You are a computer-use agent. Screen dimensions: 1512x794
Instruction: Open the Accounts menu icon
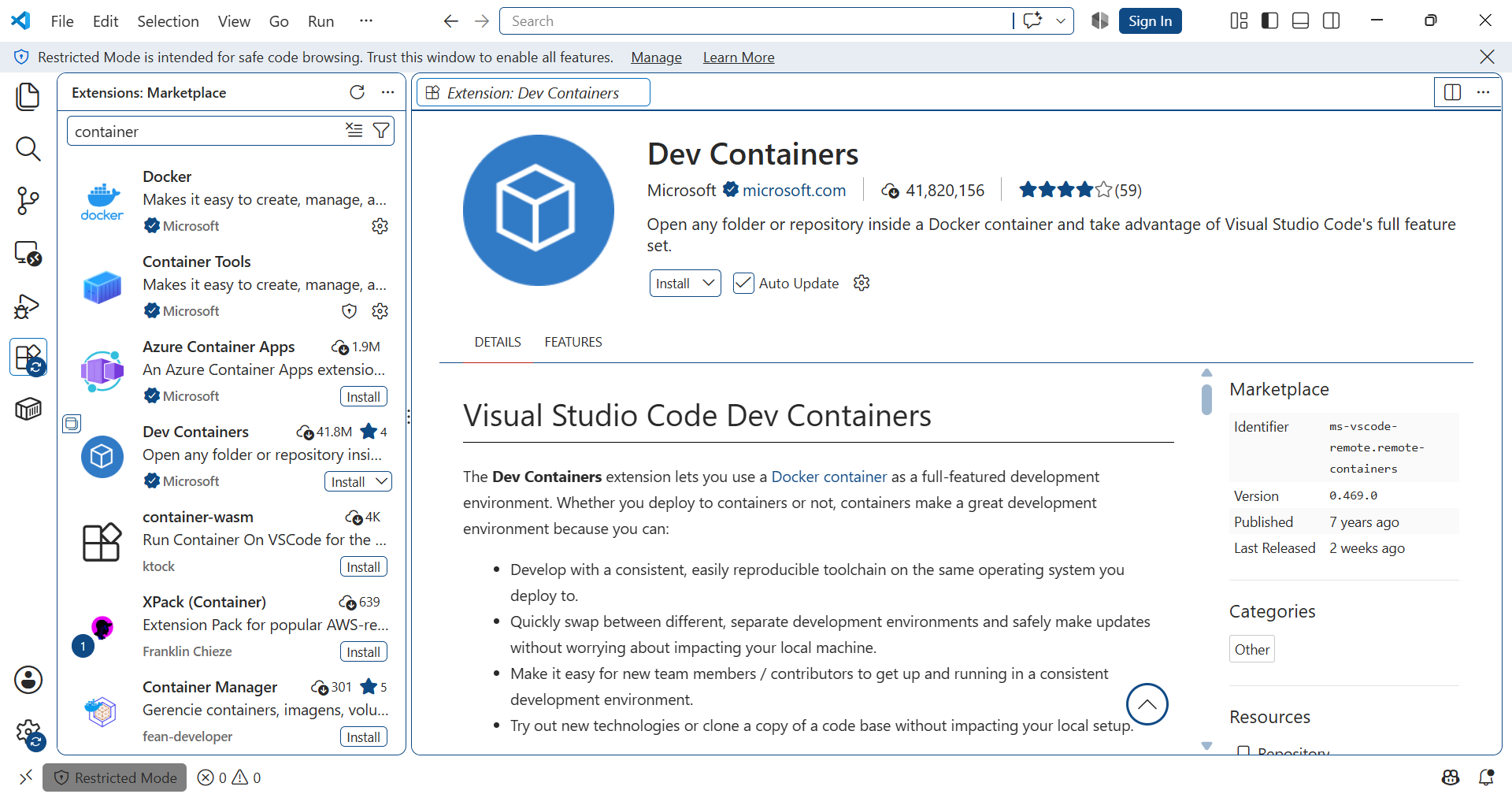click(x=28, y=680)
